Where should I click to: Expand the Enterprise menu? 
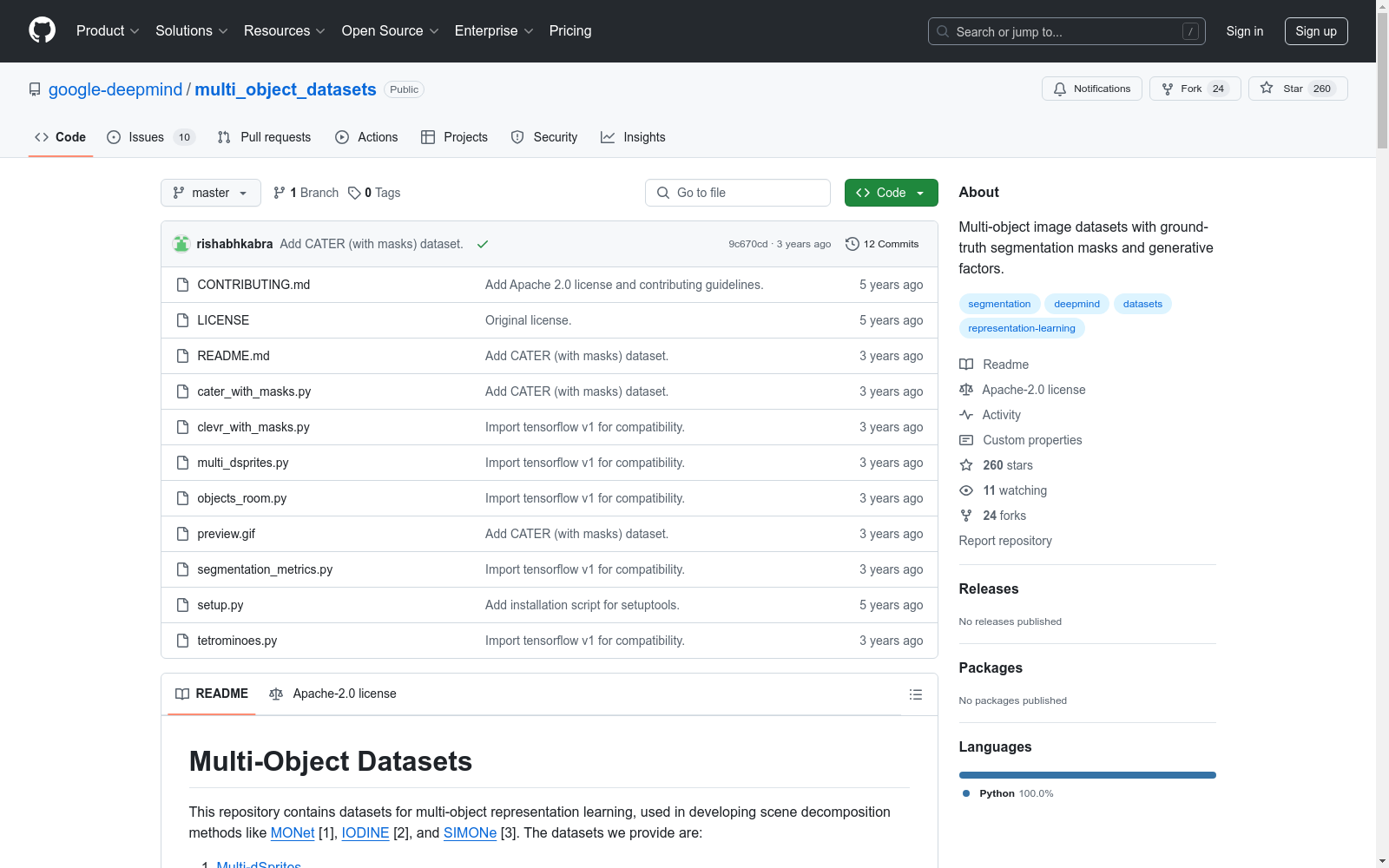pyautogui.click(x=494, y=30)
